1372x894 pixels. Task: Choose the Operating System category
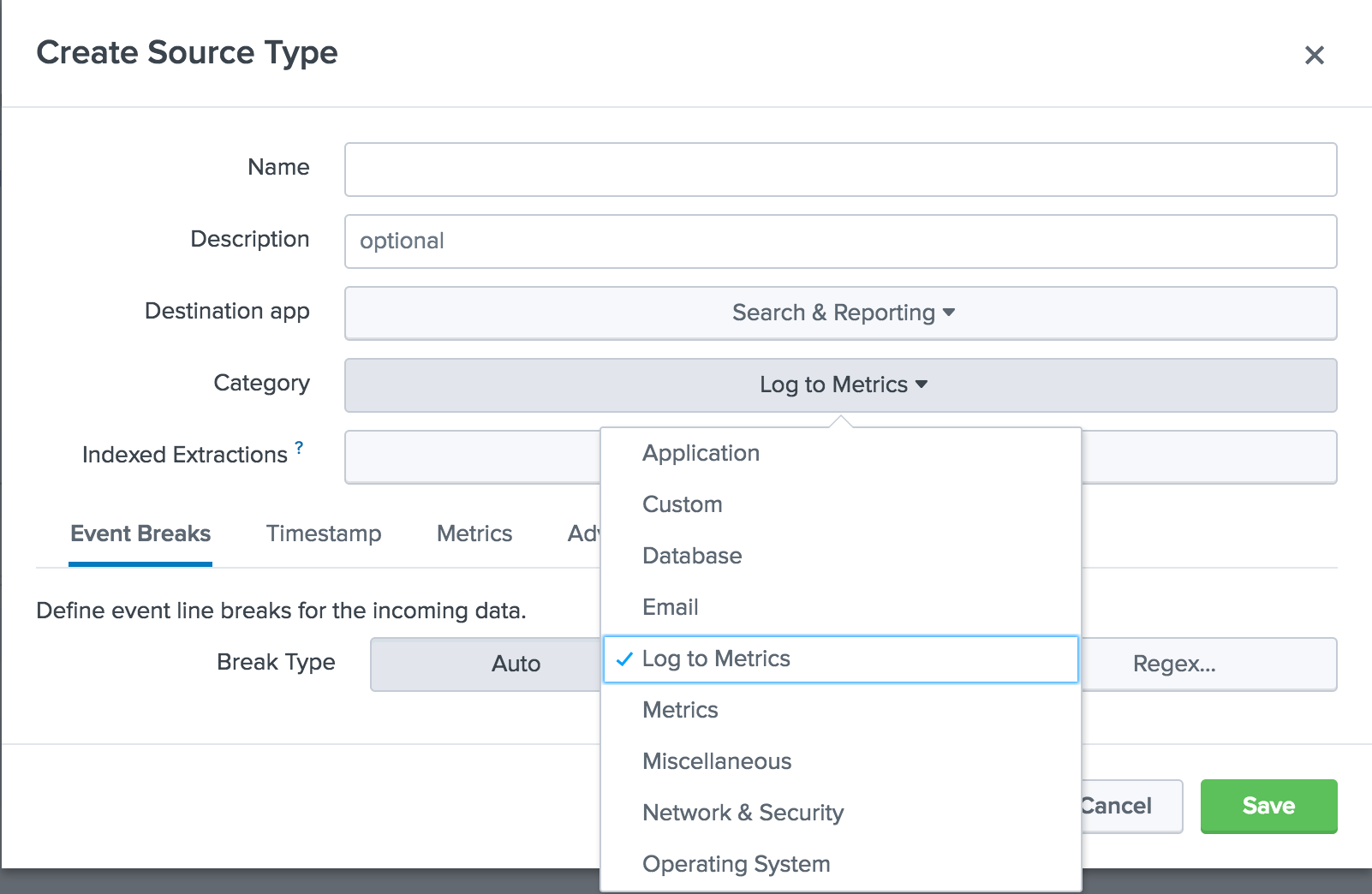pos(736,864)
